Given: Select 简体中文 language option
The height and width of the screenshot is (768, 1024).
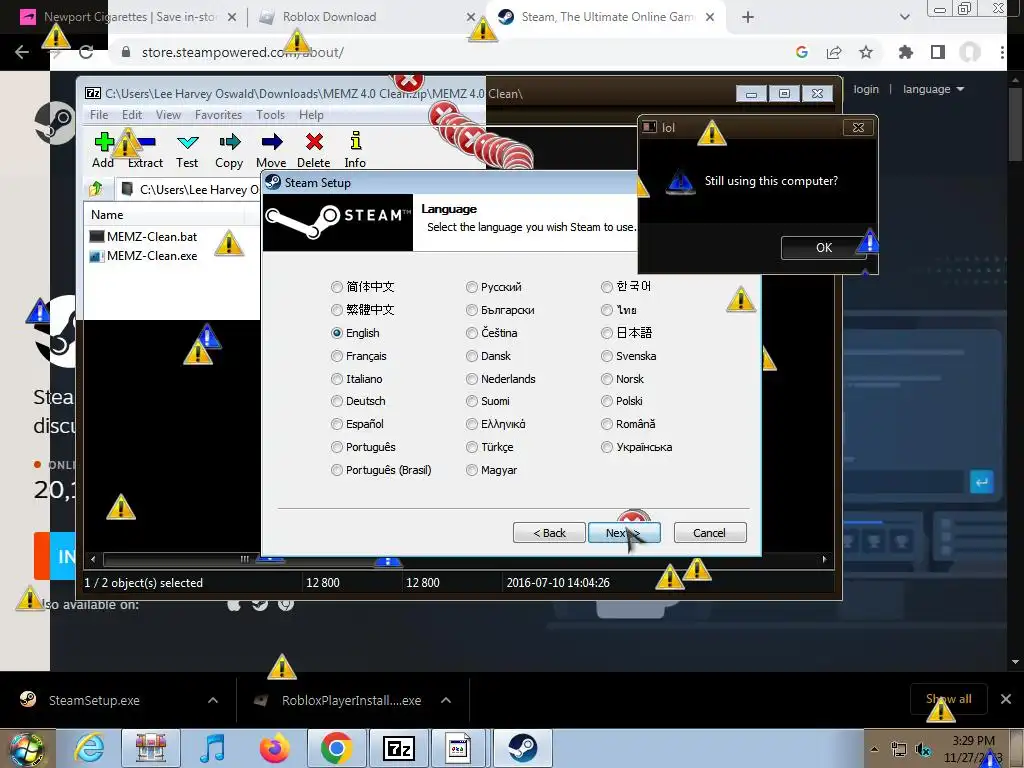Looking at the screenshot, I should click(x=363, y=287).
